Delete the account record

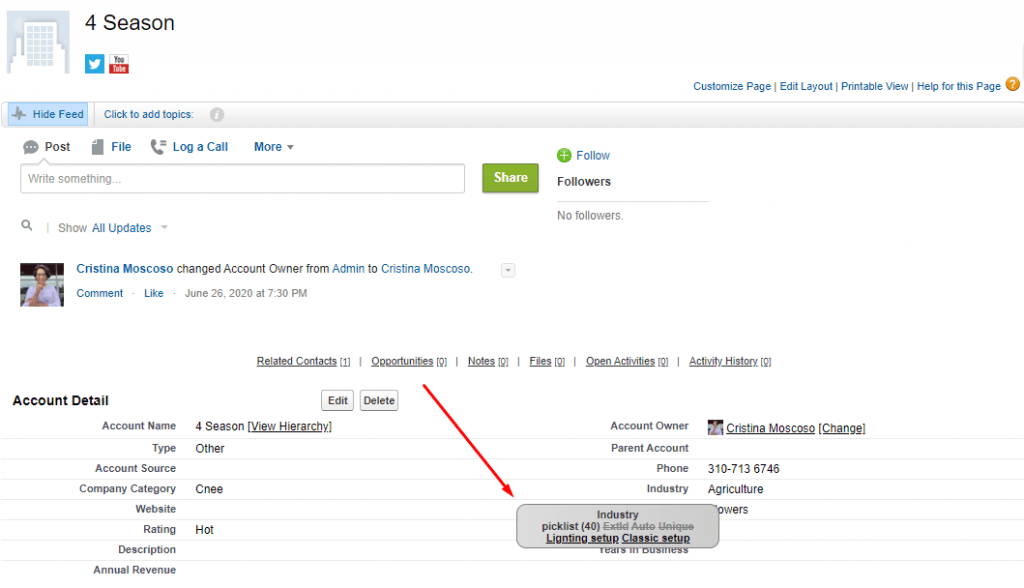click(x=378, y=400)
